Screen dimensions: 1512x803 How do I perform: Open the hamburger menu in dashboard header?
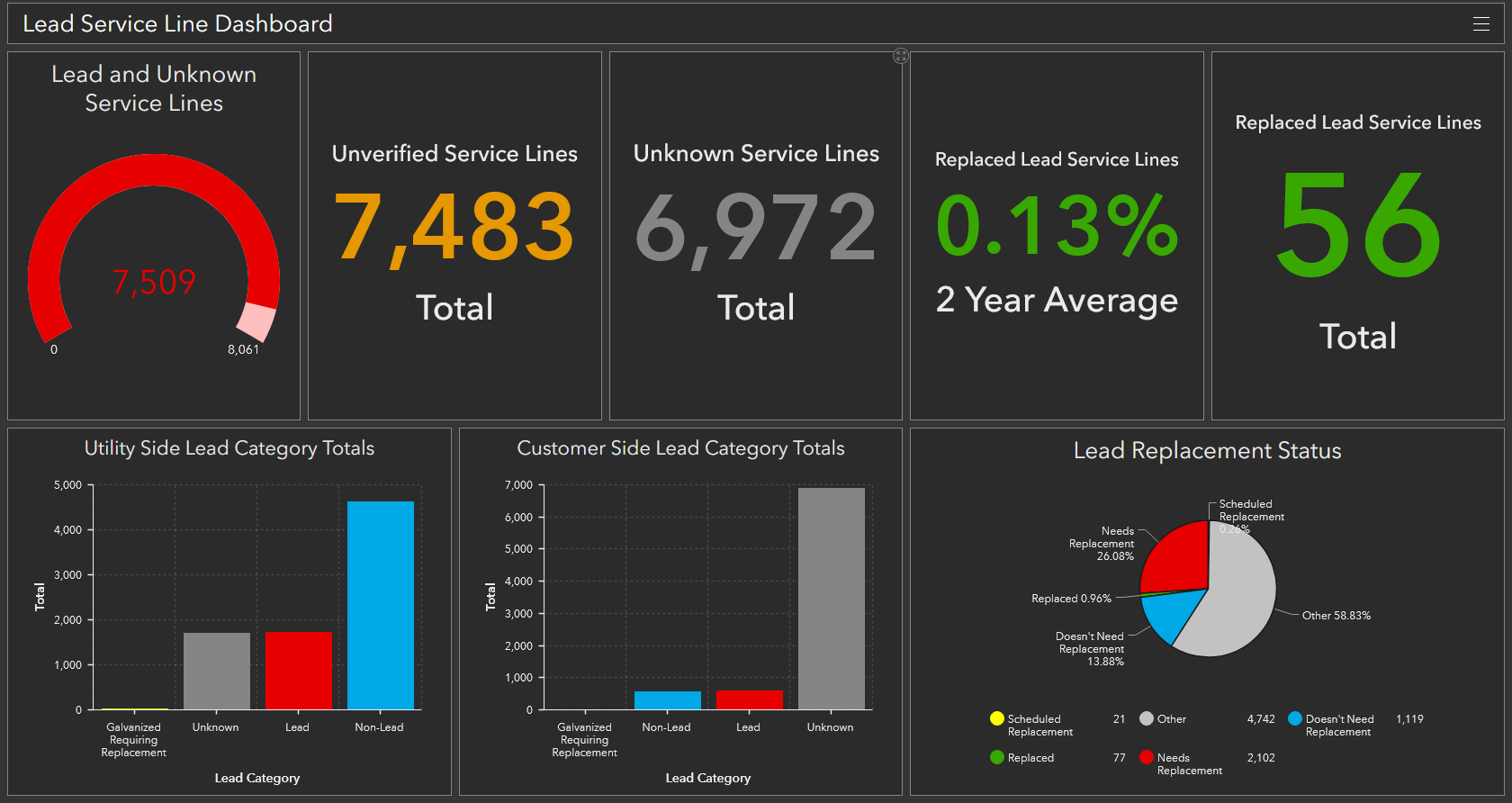point(1480,24)
